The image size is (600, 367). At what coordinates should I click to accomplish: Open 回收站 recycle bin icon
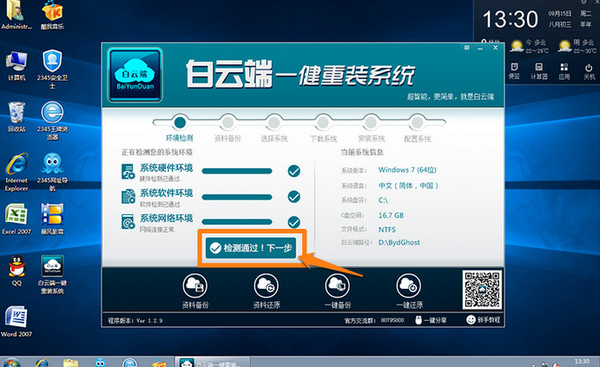pyautogui.click(x=16, y=116)
